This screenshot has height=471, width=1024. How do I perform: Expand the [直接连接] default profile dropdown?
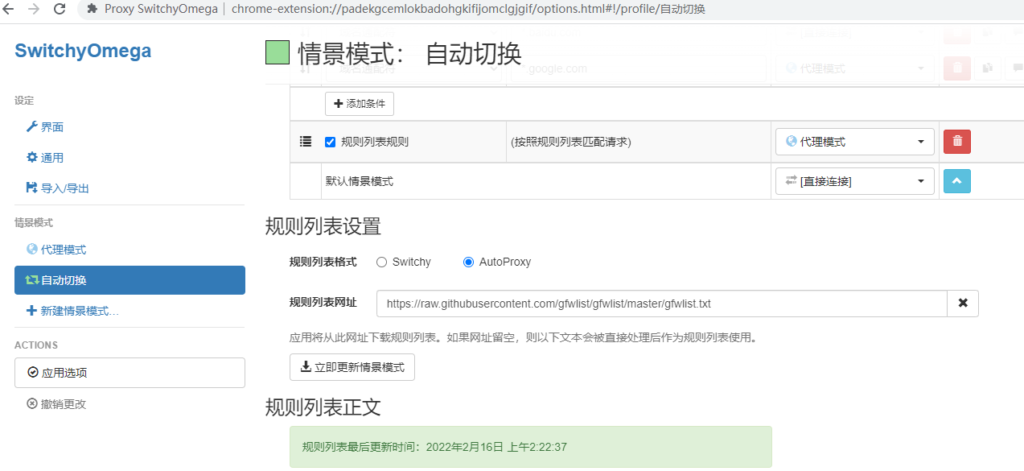854,181
